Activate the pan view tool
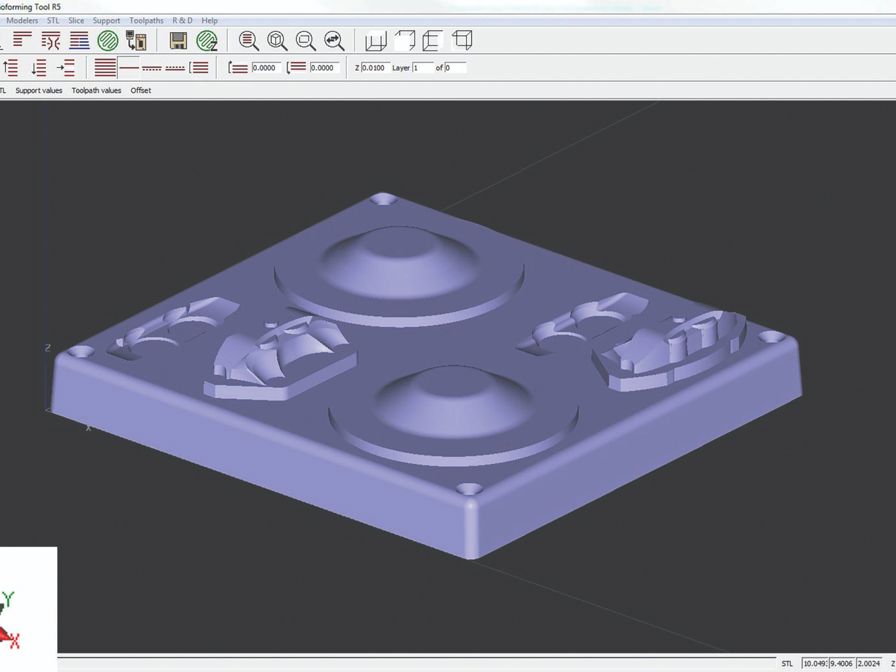Viewport: 896px width, 672px height. click(333, 41)
